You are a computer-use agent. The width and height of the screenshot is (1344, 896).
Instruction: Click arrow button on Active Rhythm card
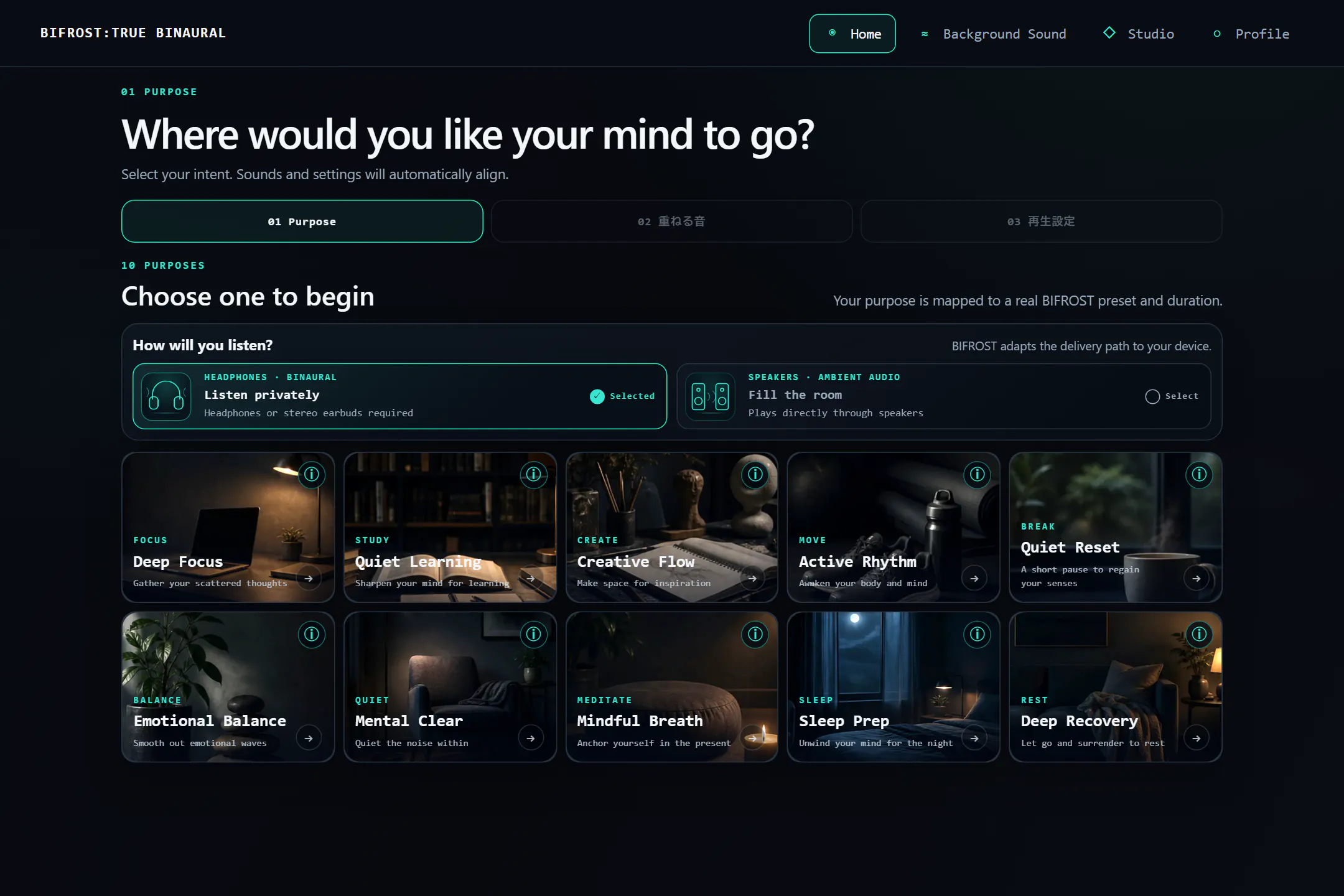(x=974, y=579)
